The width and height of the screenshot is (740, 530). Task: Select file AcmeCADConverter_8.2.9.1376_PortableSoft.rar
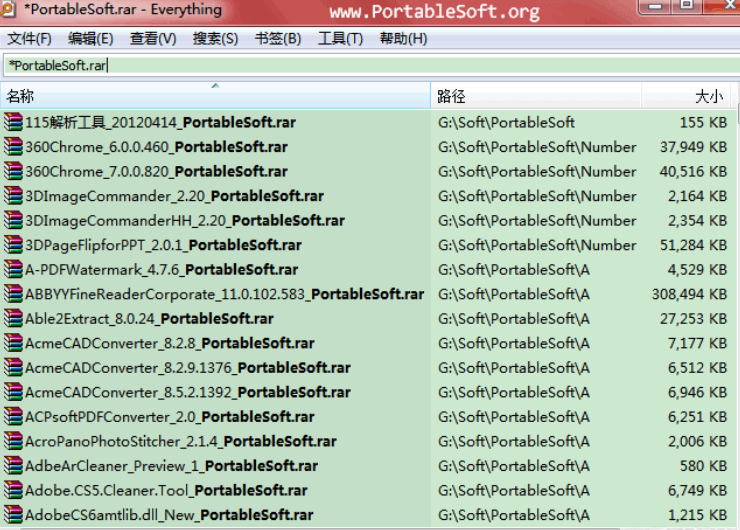[188, 368]
